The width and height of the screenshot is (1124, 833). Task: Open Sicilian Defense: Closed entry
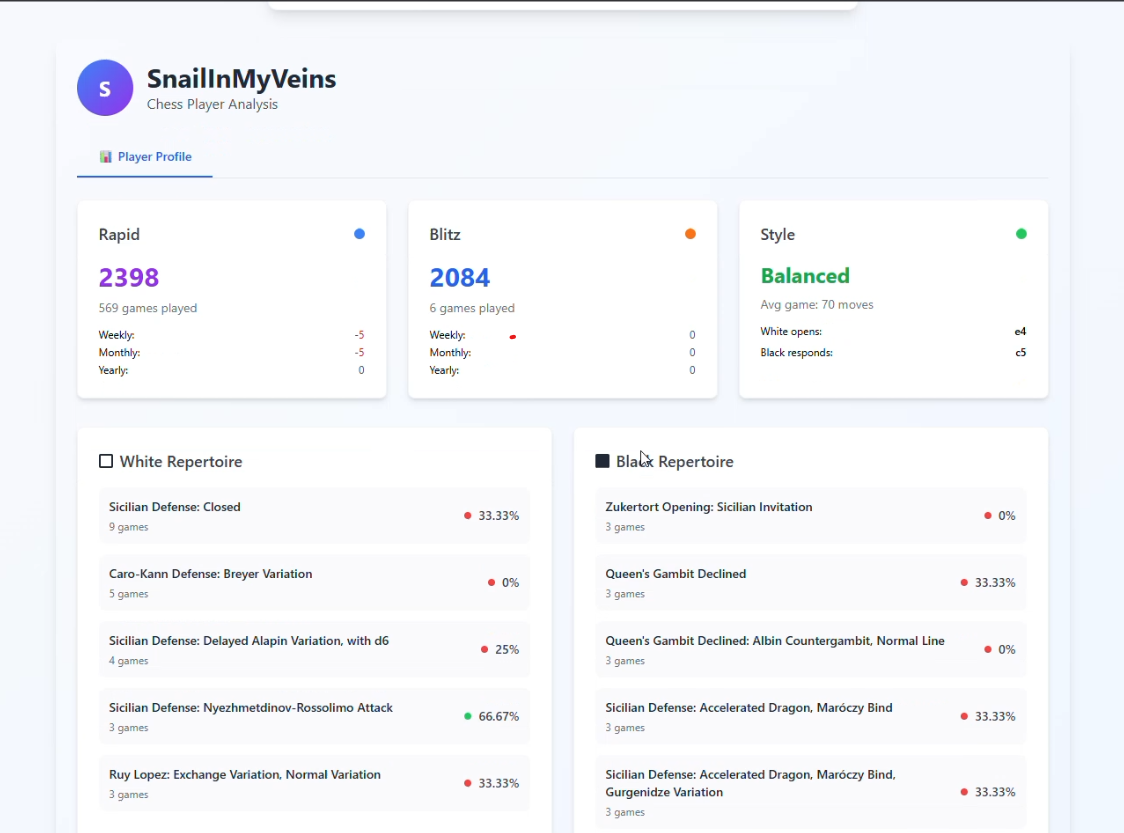tap(314, 515)
